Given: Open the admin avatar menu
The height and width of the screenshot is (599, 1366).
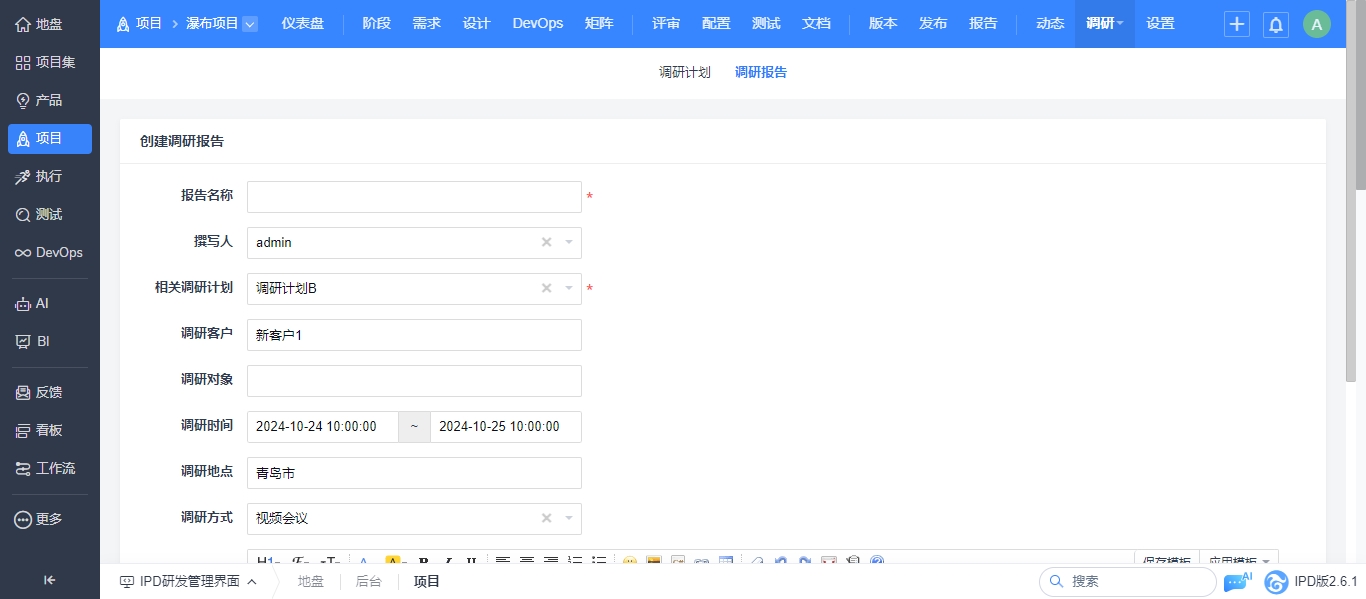Looking at the screenshot, I should pos(1317,25).
